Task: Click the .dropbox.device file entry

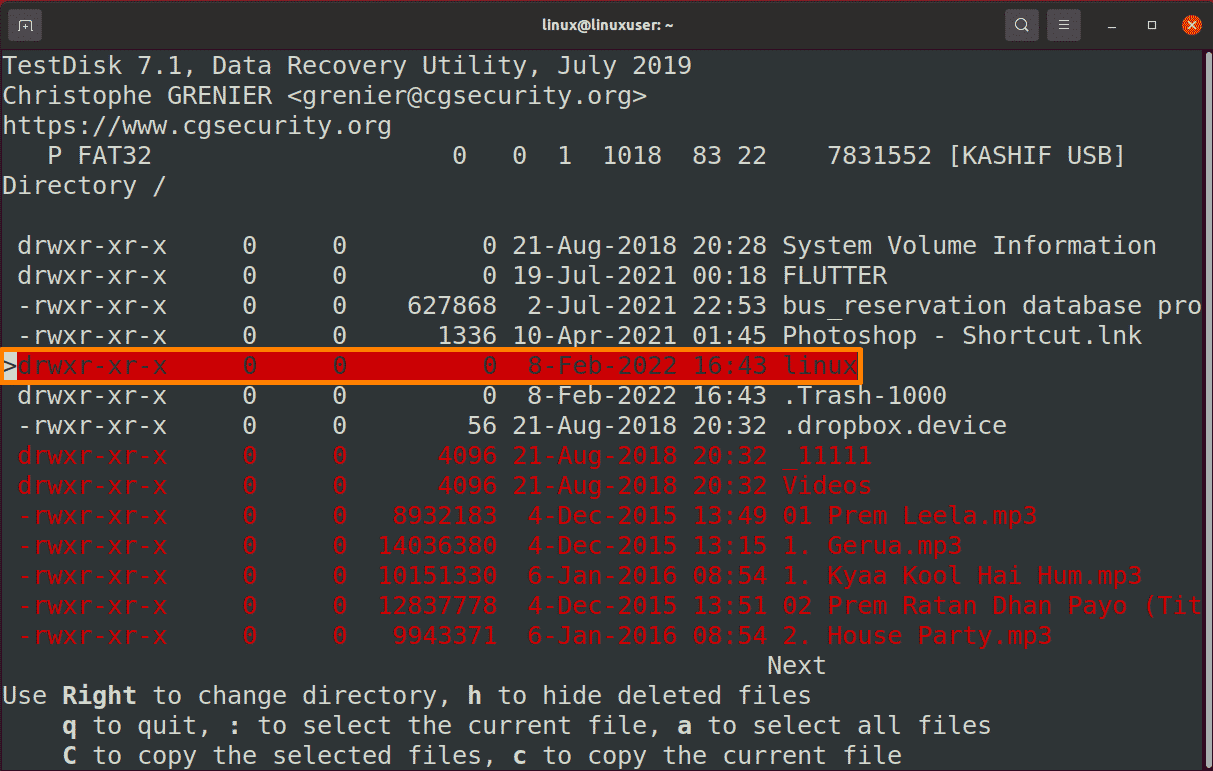Action: (512, 426)
